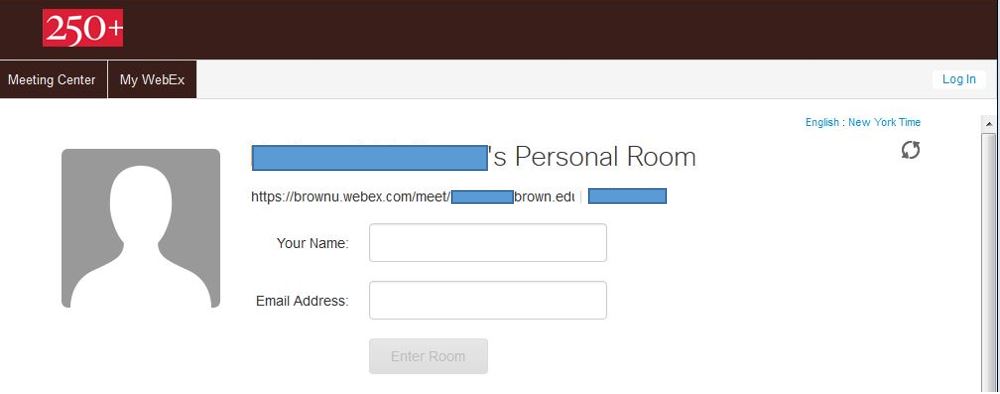Focus the Your Name text field
Screen dimensions: 1000x394
tap(488, 242)
